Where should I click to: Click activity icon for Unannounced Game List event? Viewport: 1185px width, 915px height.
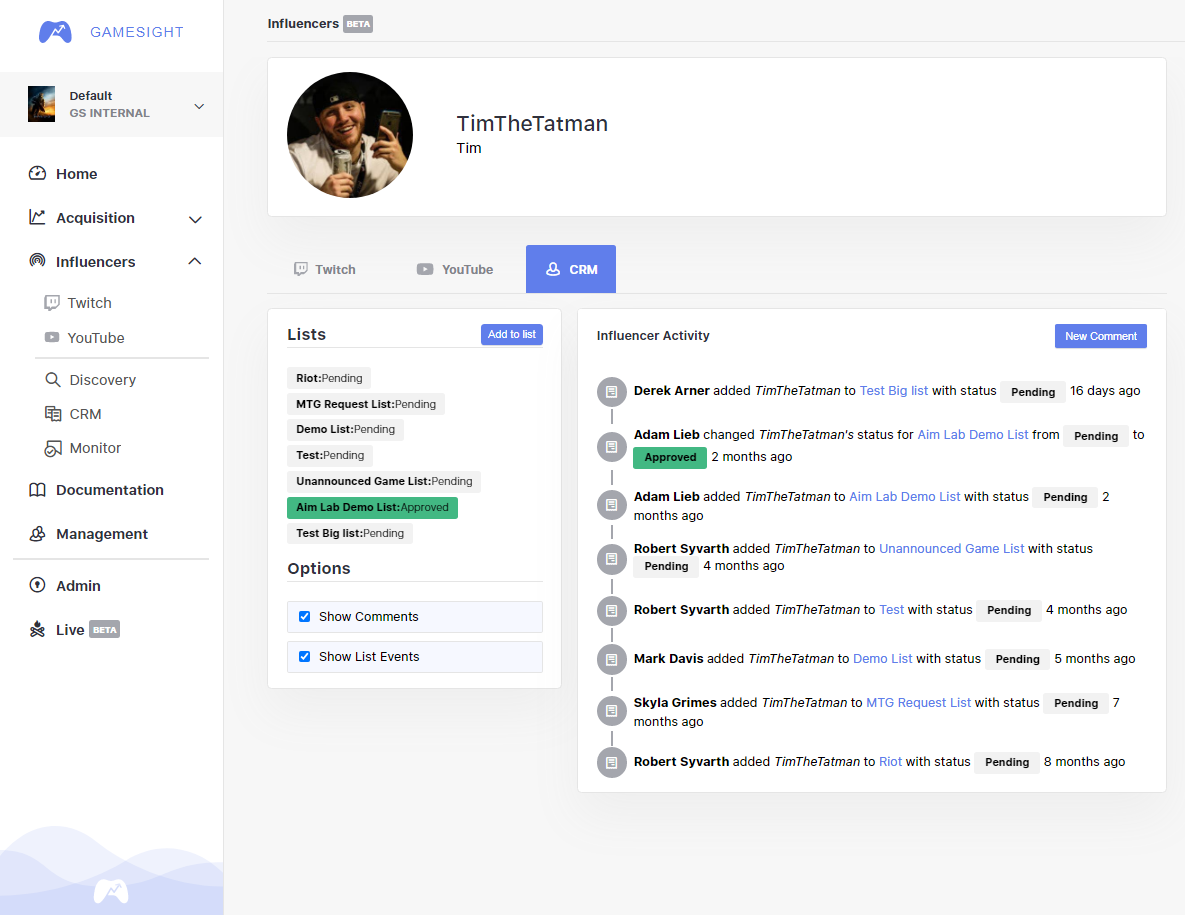click(x=611, y=559)
